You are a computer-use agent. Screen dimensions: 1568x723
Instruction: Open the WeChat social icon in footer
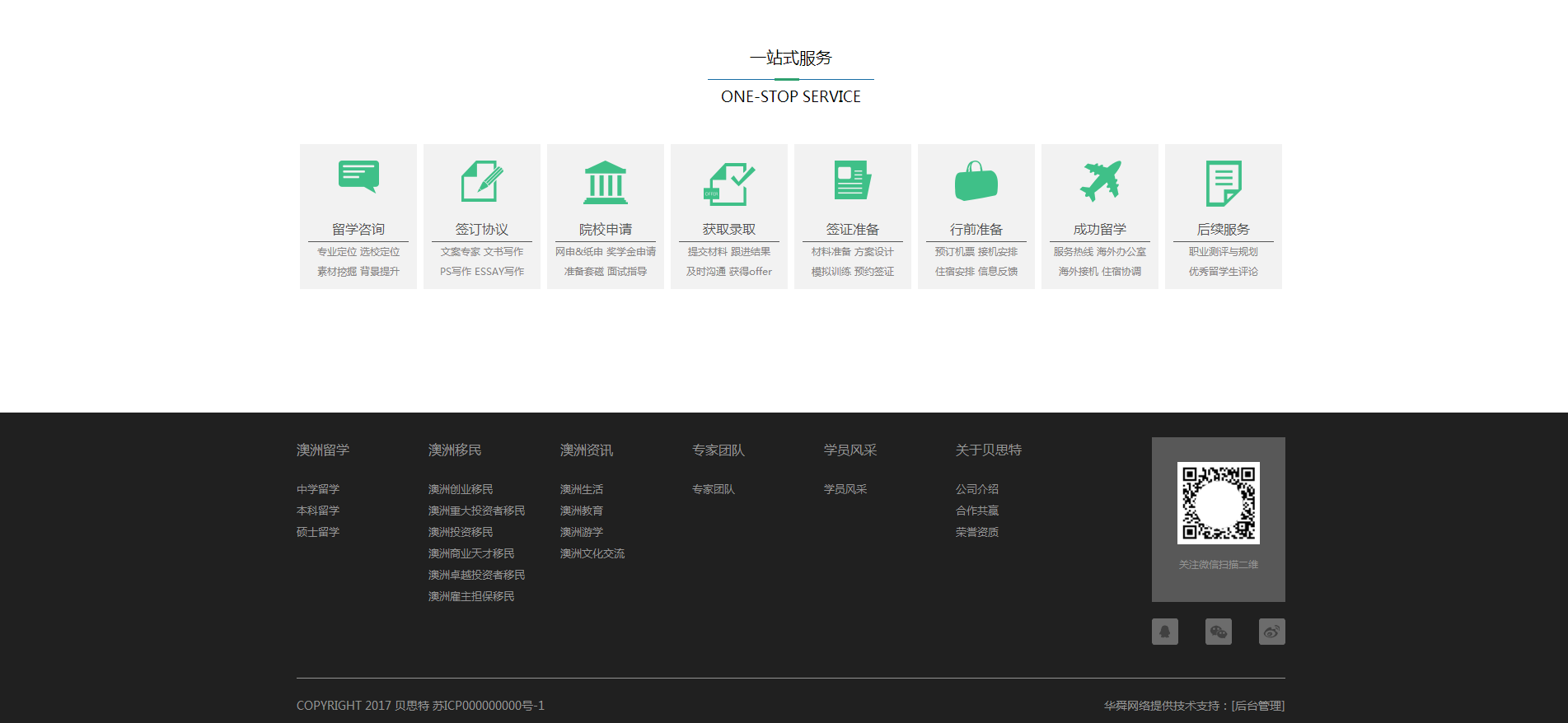1219,632
